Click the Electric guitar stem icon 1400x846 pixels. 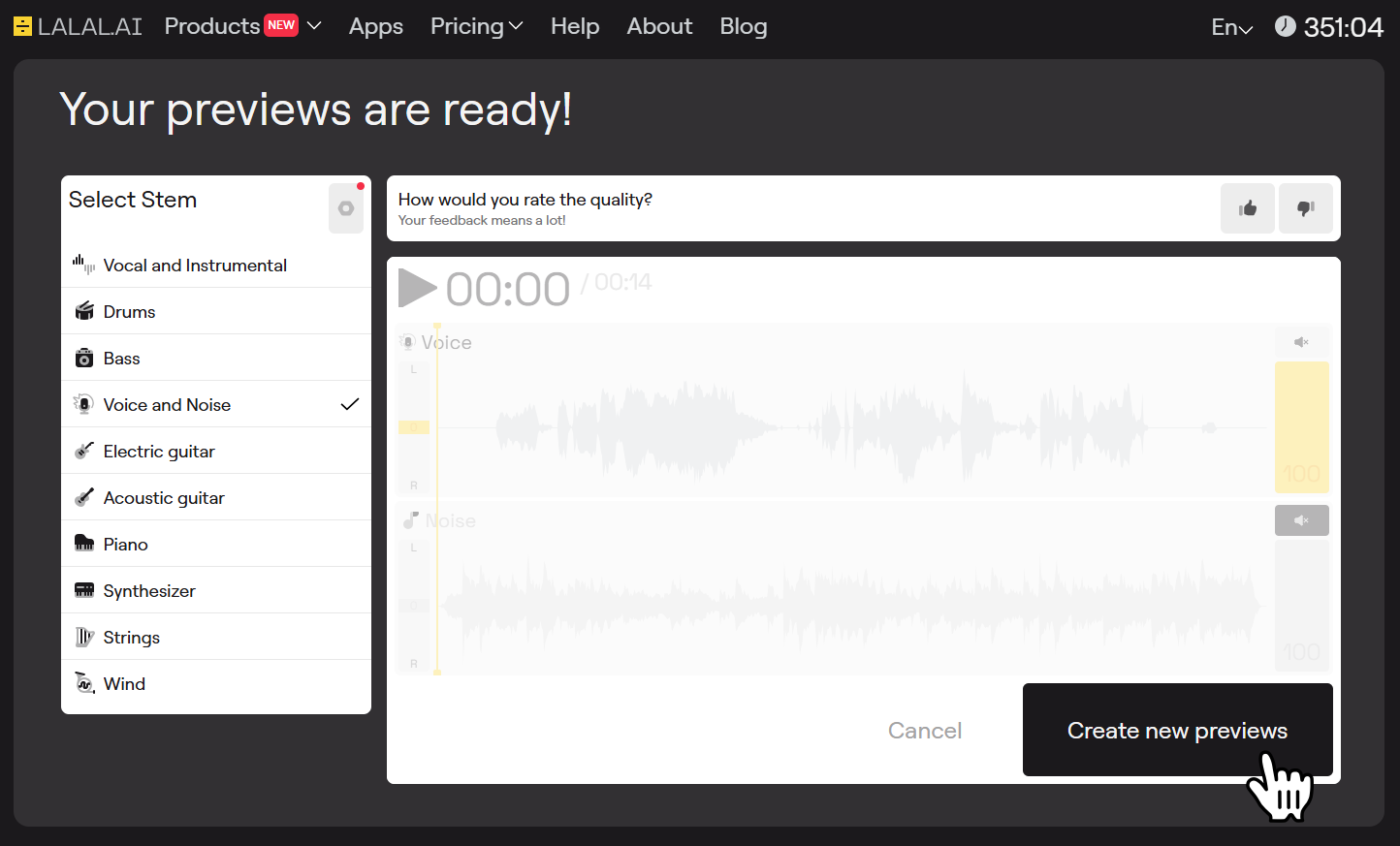(84, 451)
